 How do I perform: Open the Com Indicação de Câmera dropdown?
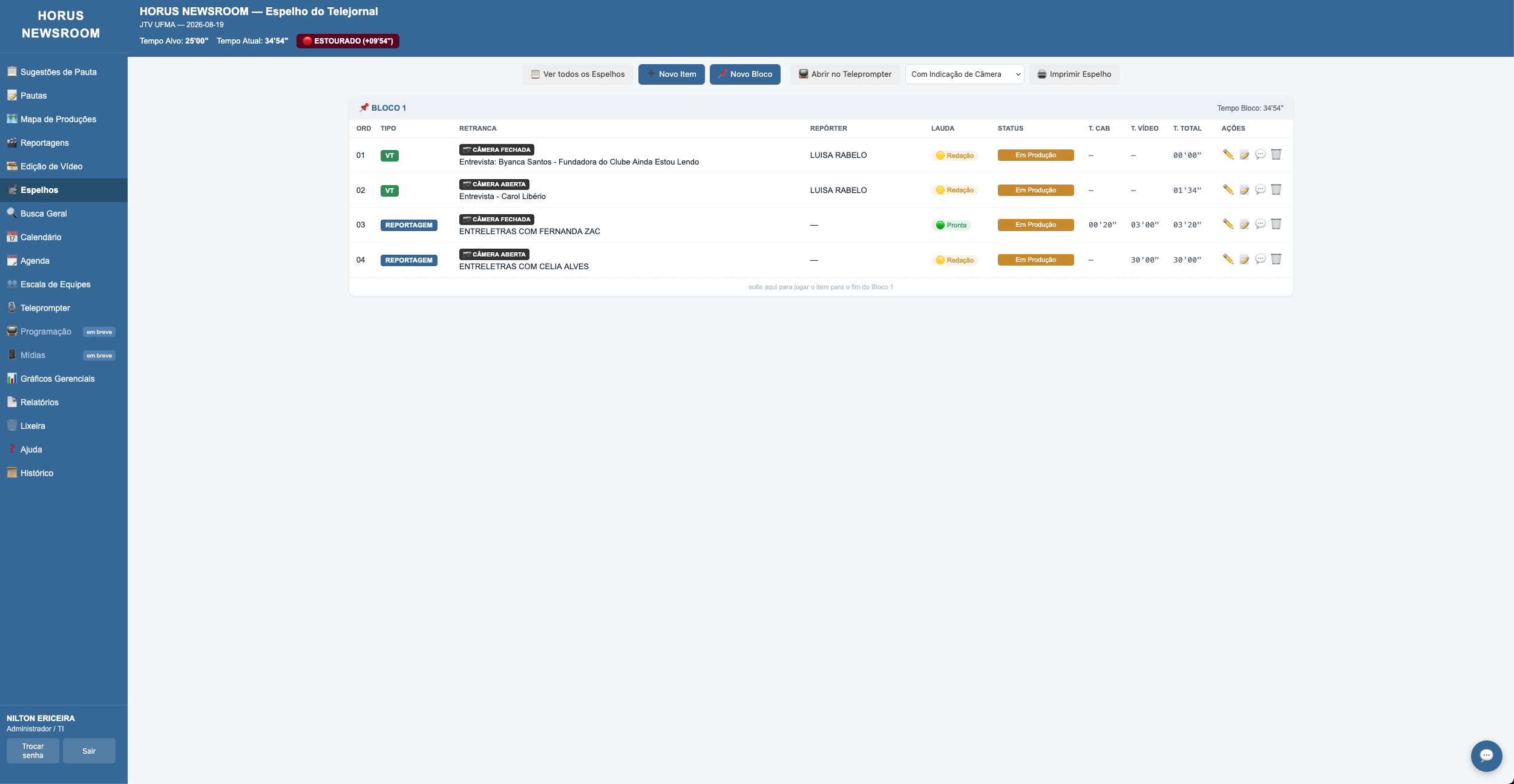tap(965, 74)
